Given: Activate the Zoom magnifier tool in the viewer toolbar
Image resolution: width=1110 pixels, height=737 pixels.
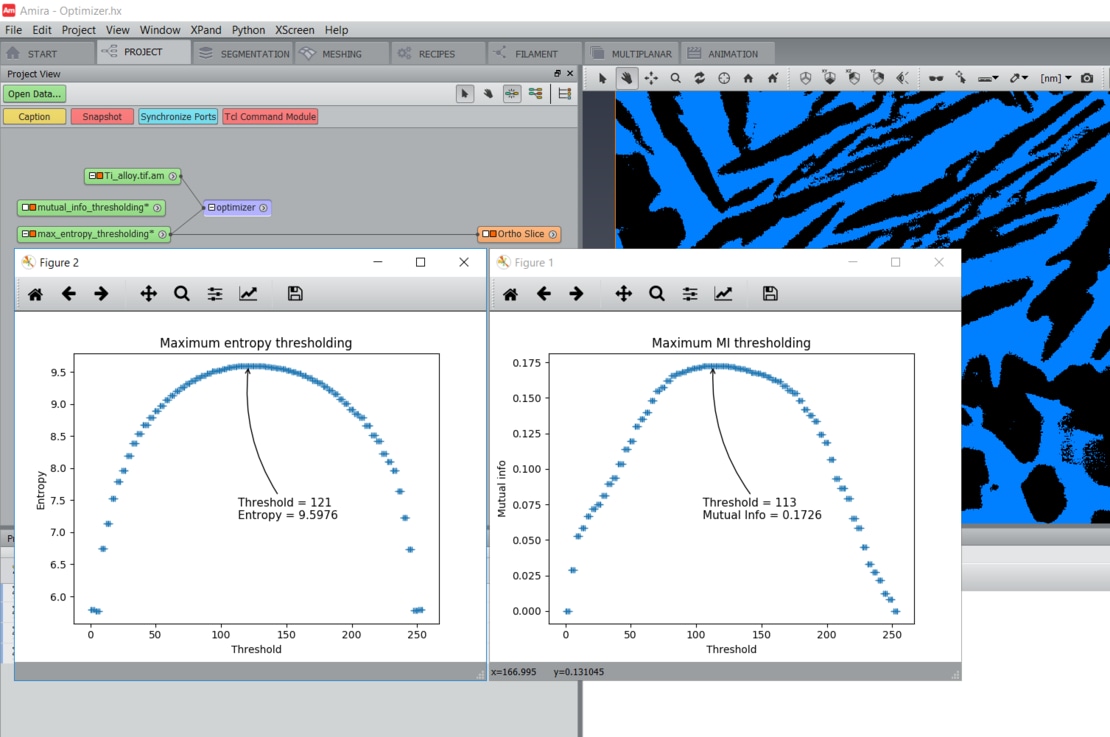Looking at the screenshot, I should (x=675, y=77).
